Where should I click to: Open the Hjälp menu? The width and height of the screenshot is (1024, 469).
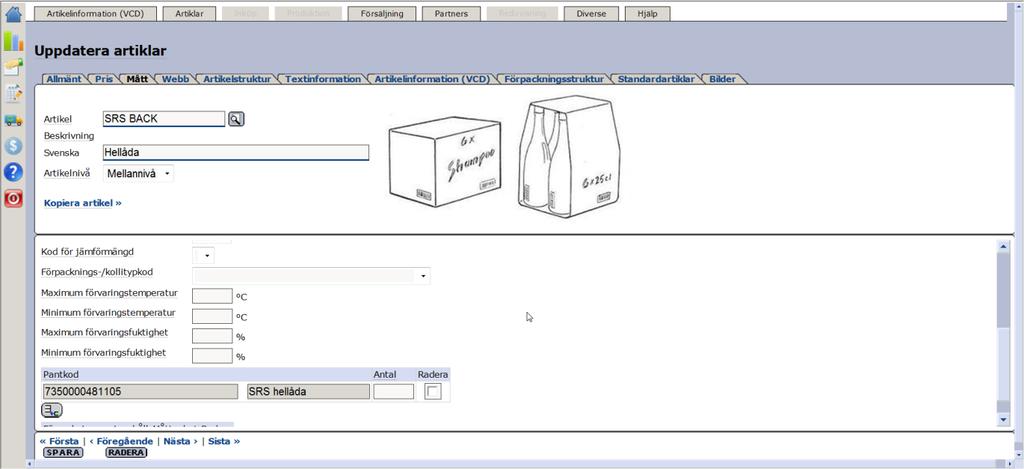647,14
